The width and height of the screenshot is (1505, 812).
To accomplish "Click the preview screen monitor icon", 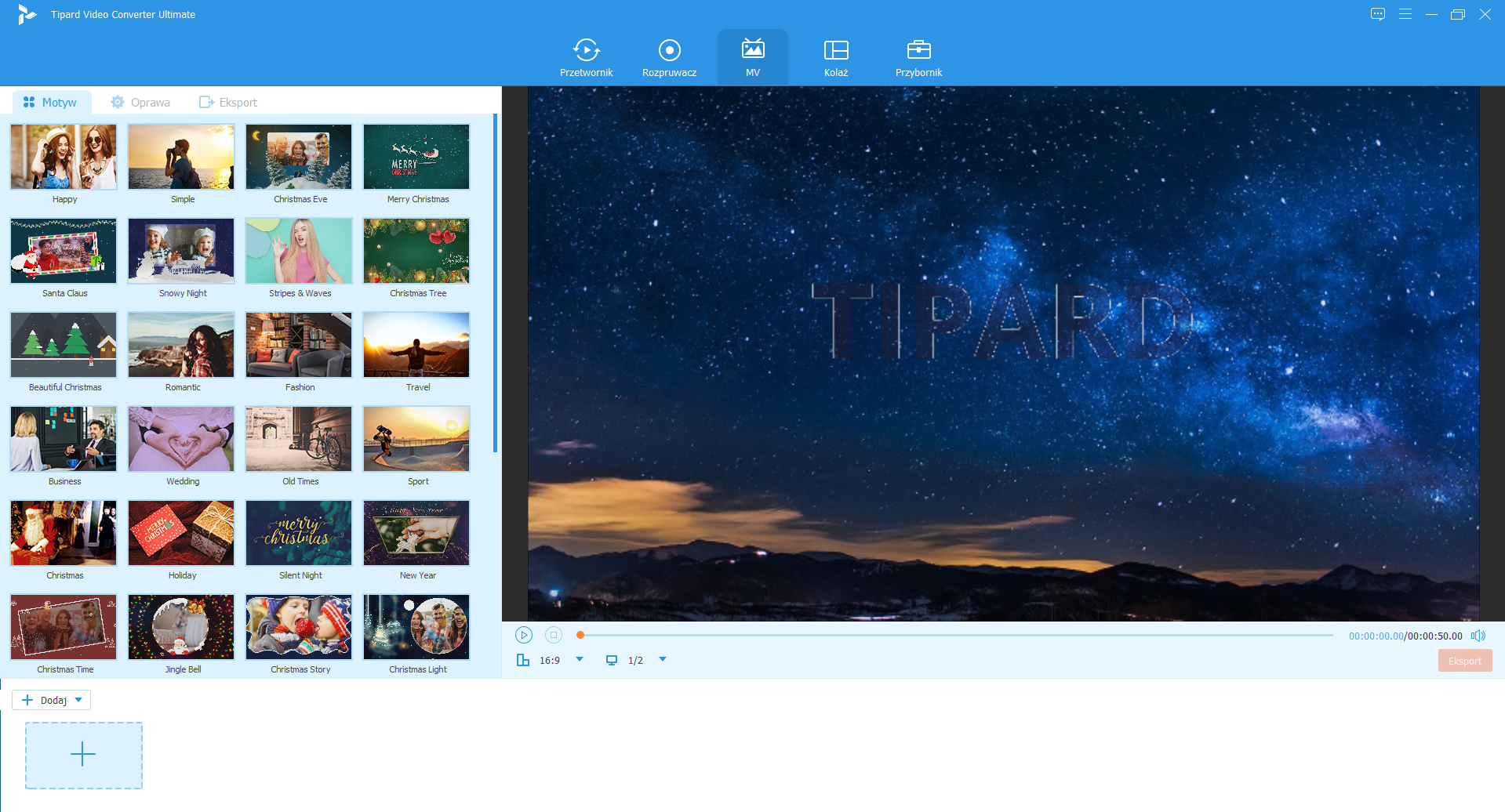I will (612, 660).
